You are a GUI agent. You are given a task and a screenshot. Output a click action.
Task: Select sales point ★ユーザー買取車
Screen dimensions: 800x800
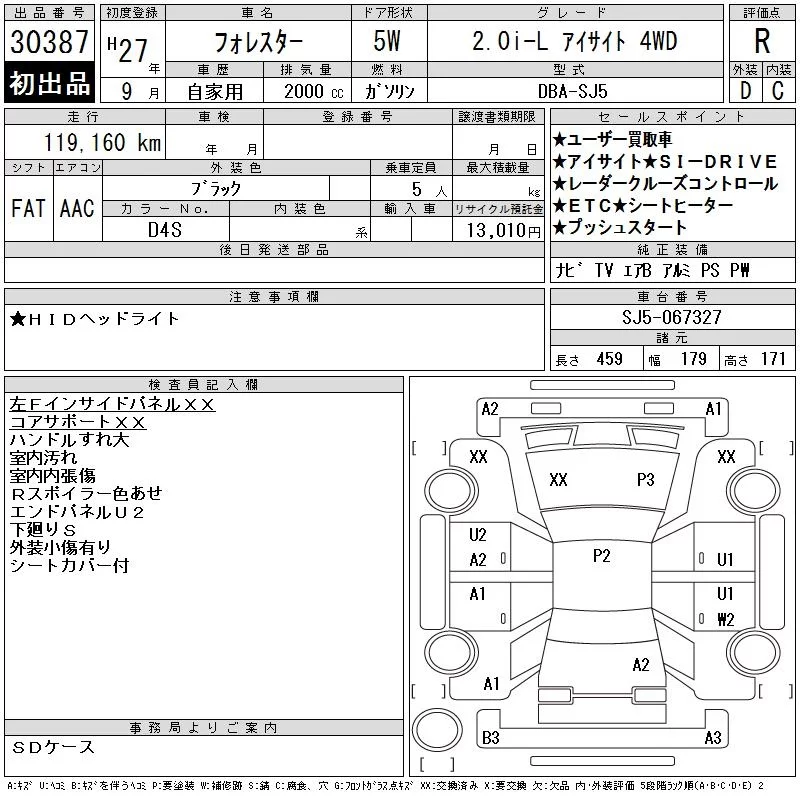[x=612, y=139]
